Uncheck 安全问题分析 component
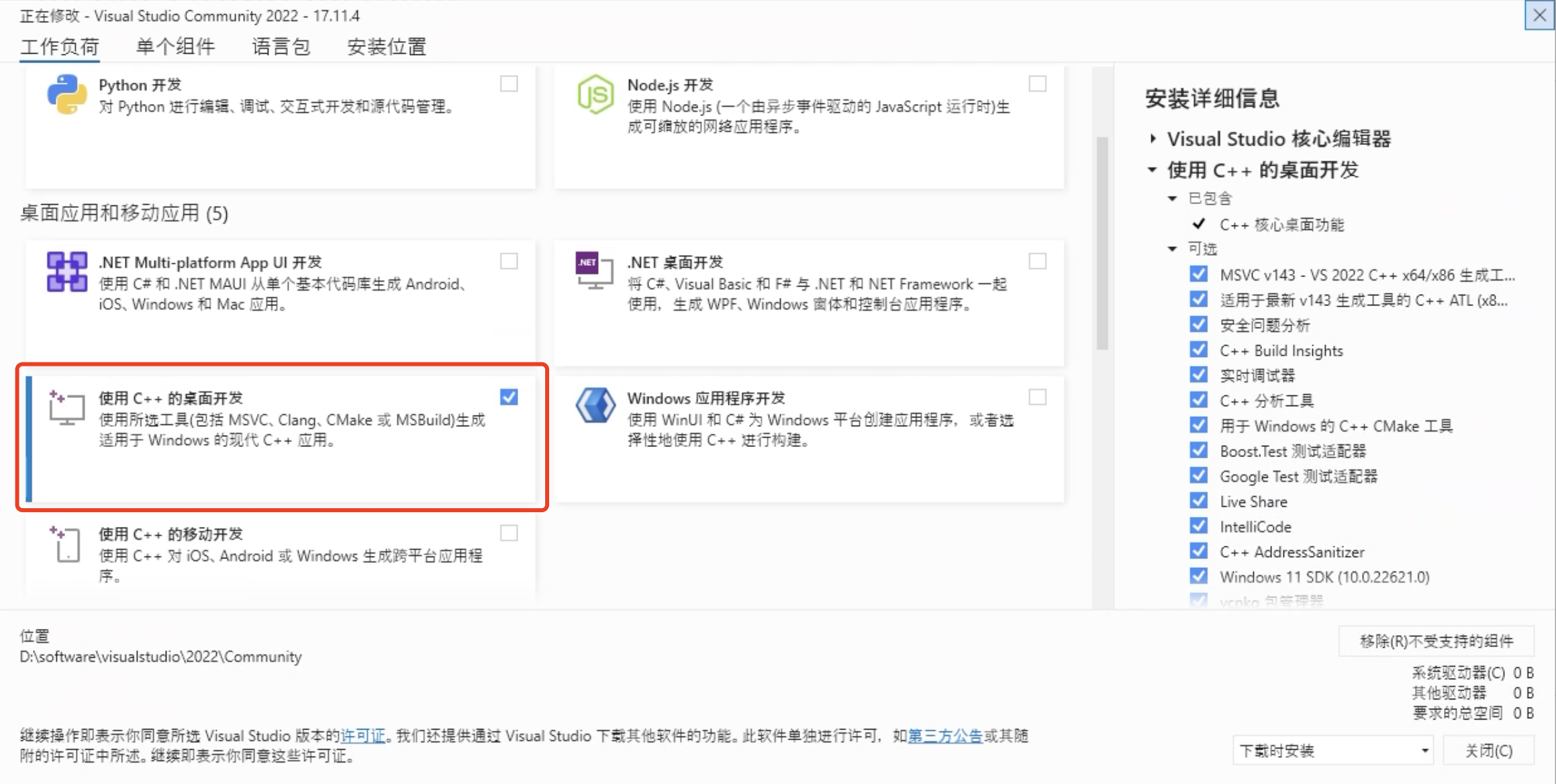The height and width of the screenshot is (784, 1556). pyautogui.click(x=1198, y=324)
